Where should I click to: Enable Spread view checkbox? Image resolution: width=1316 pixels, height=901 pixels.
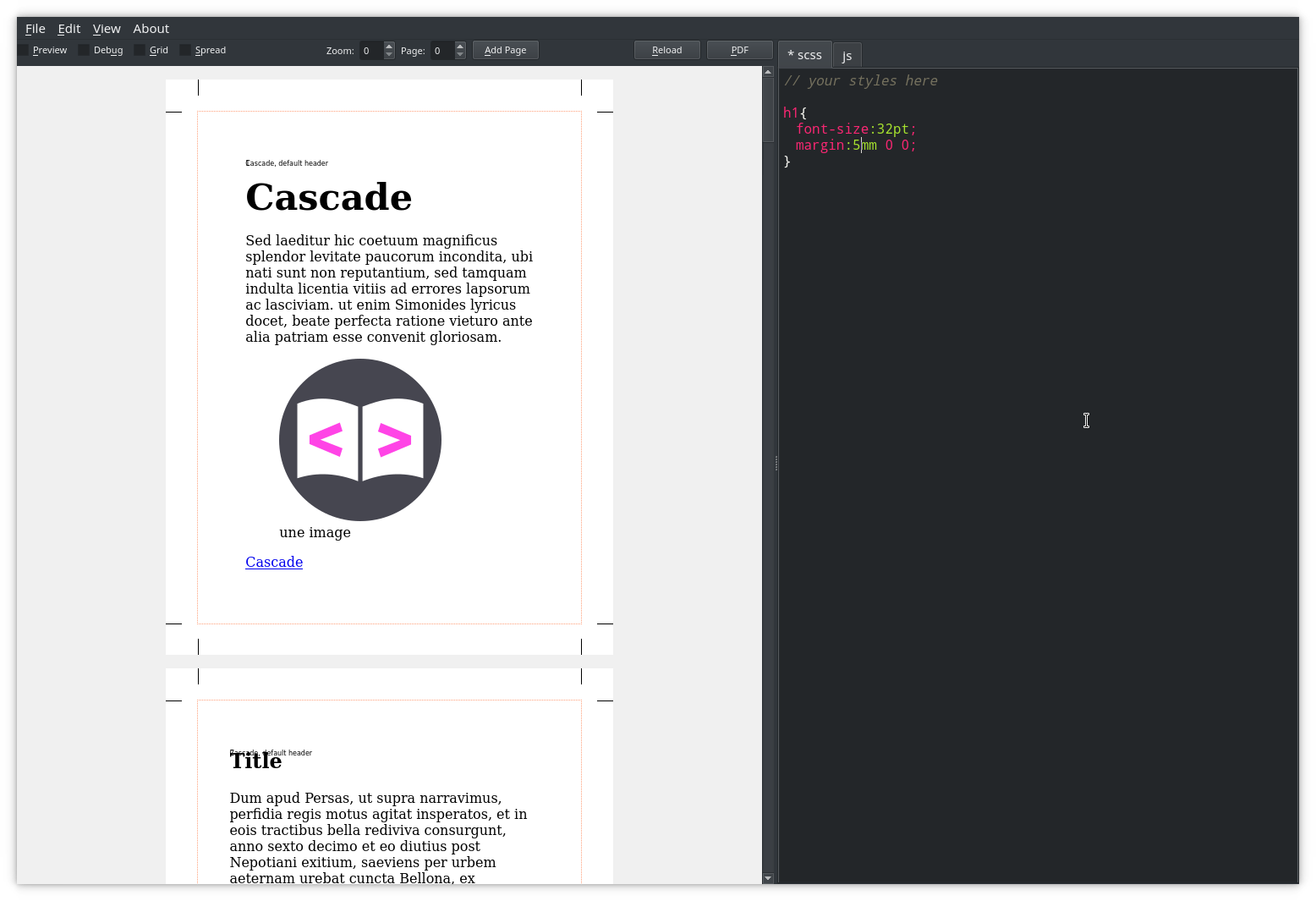point(185,51)
